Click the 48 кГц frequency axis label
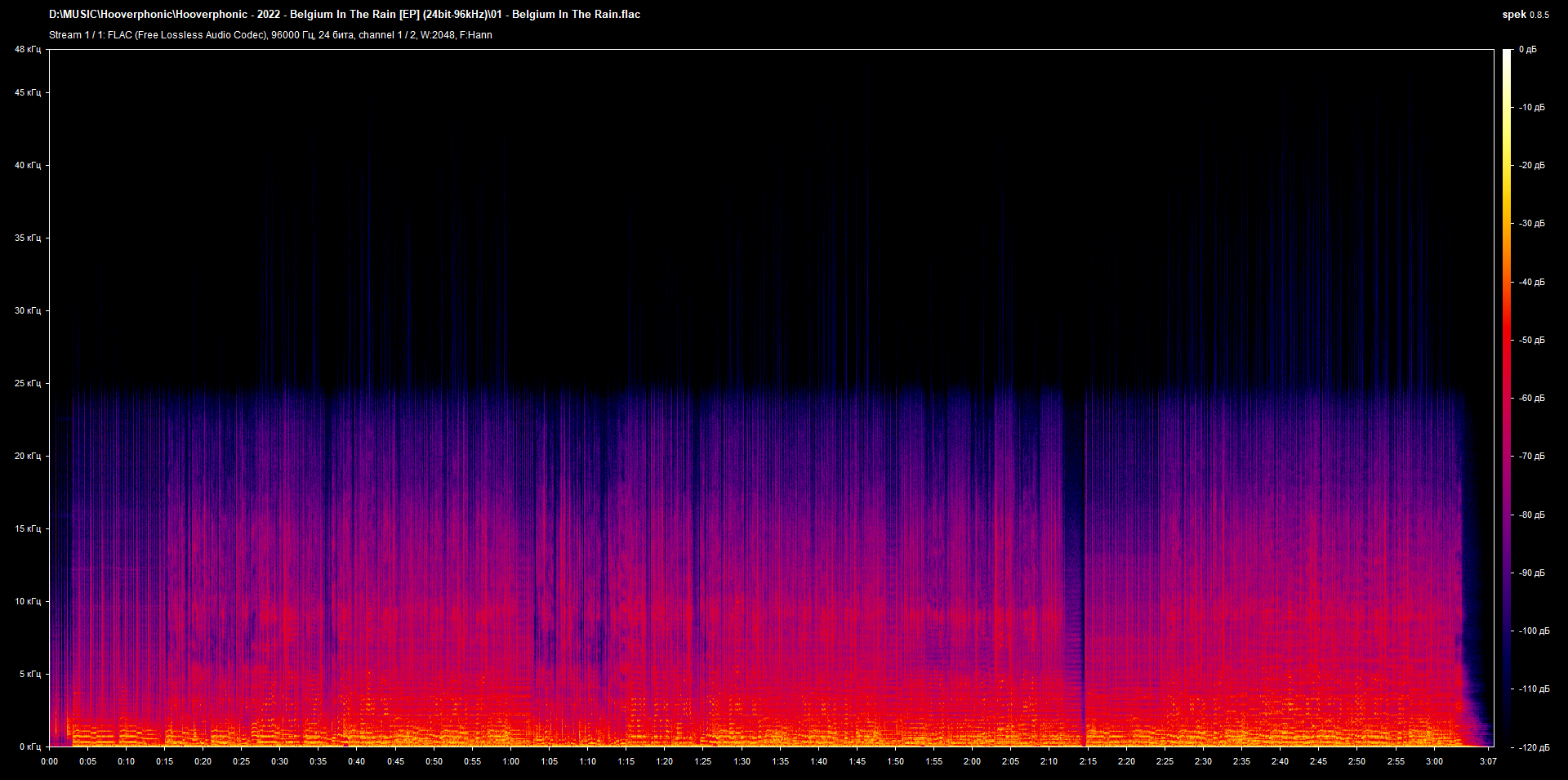This screenshot has width=1568, height=780. point(27,49)
